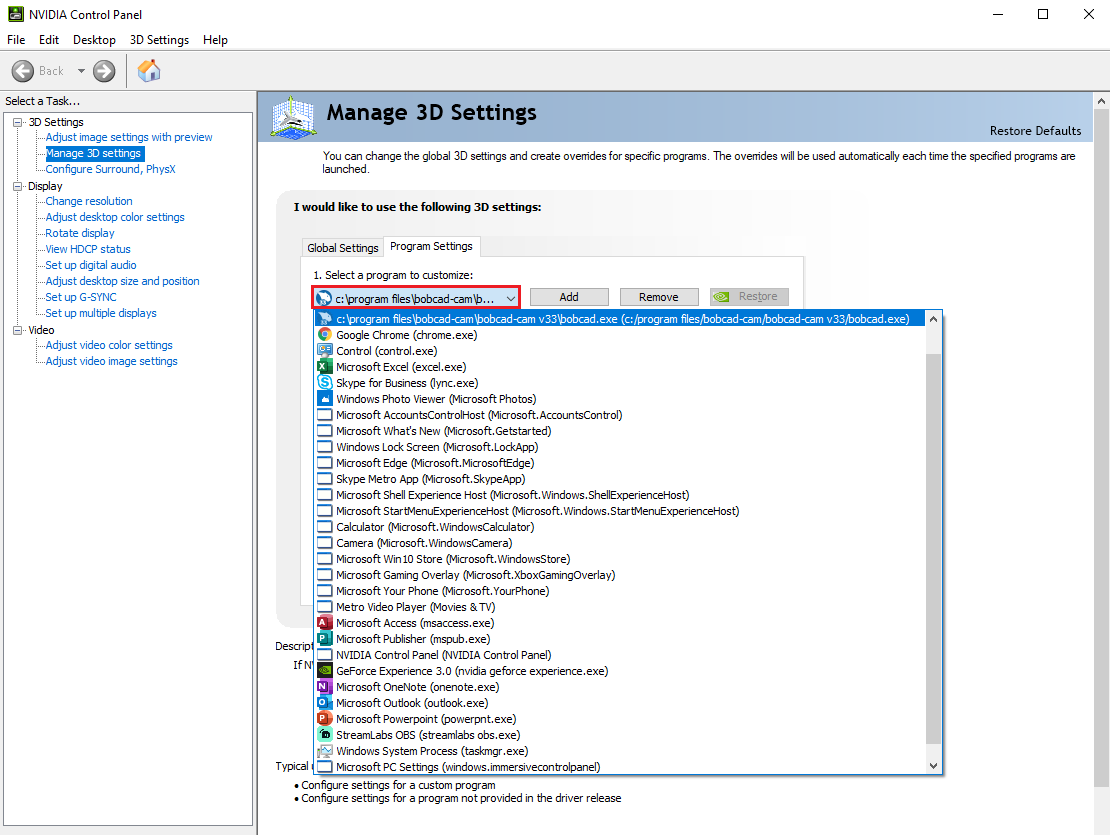Click the Microsoft PC Settings entry icon

coord(324,767)
